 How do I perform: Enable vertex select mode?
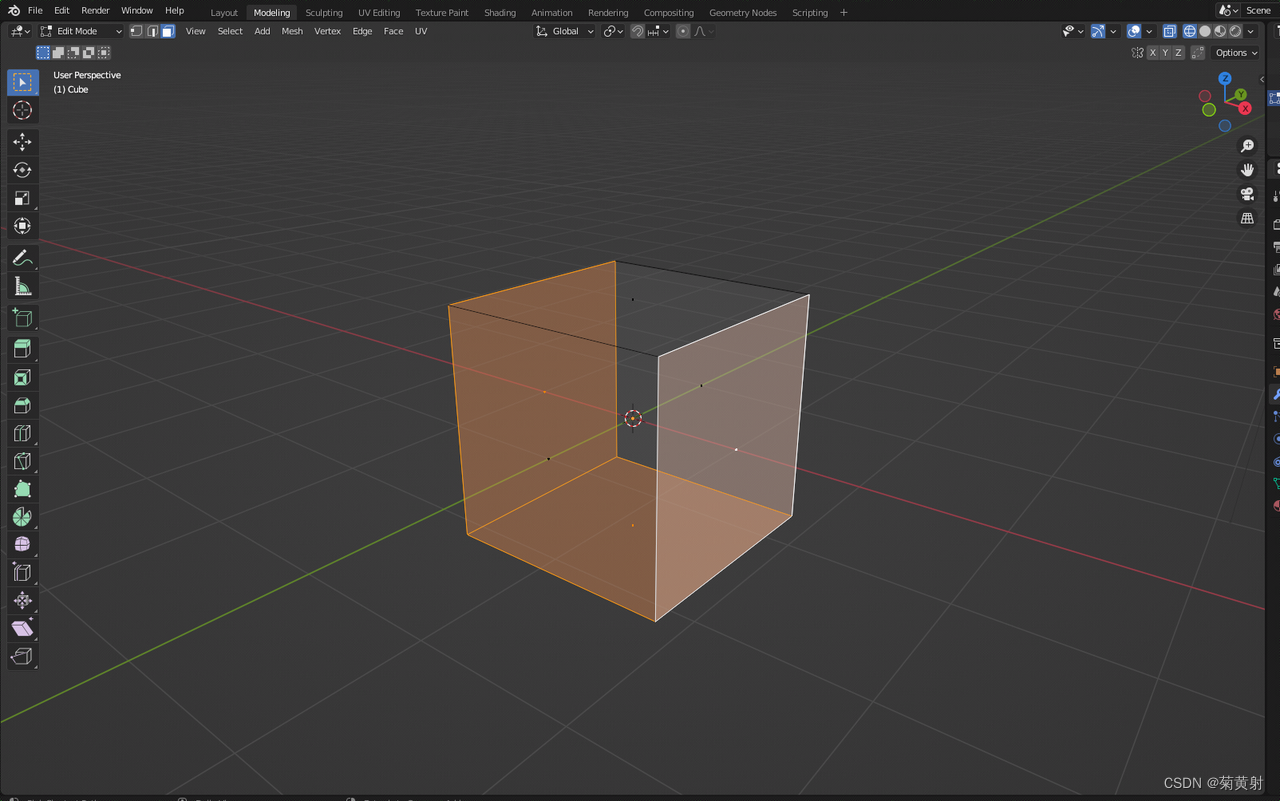point(136,31)
